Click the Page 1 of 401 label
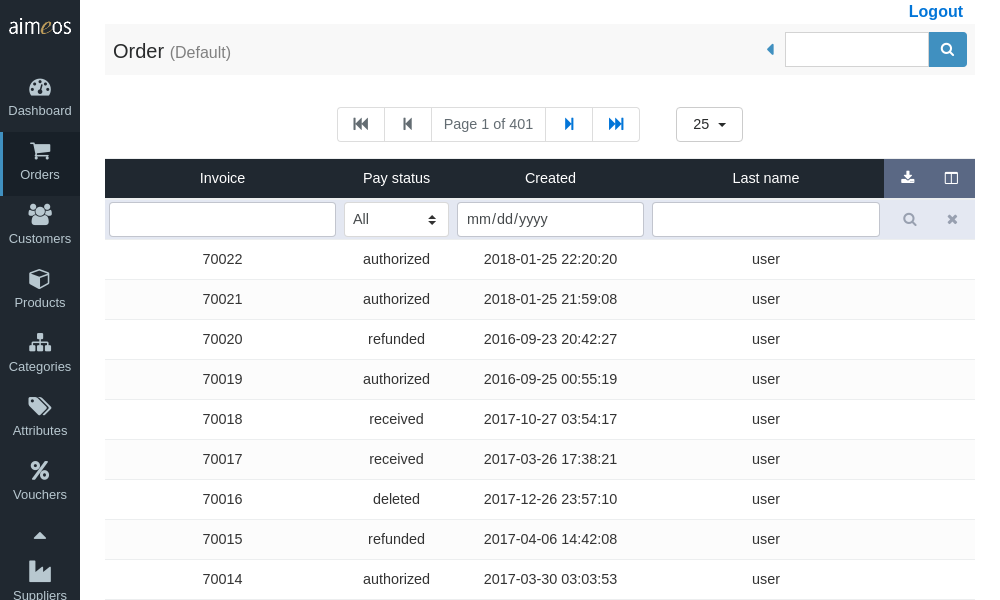This screenshot has width=1000, height=600. tap(488, 124)
